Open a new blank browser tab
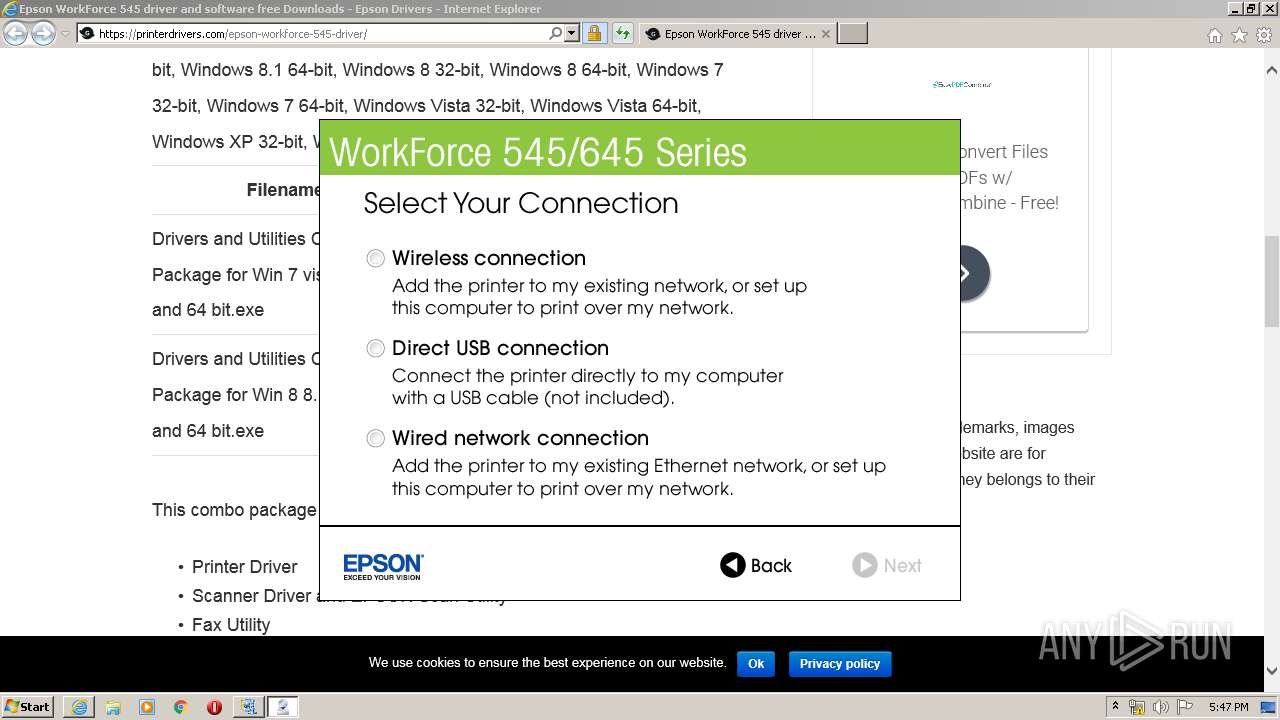 point(852,34)
